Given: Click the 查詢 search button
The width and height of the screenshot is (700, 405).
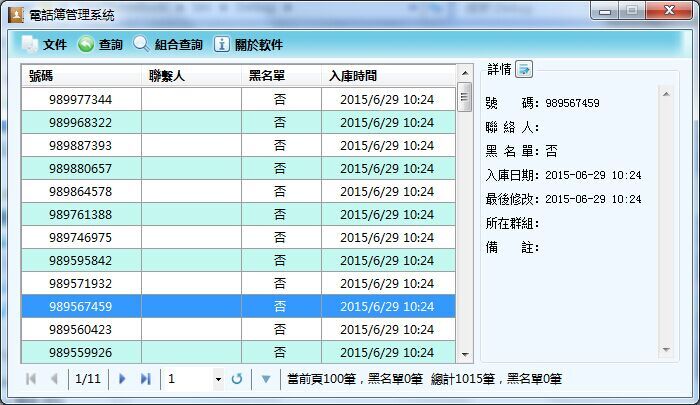Looking at the screenshot, I should coord(100,45).
